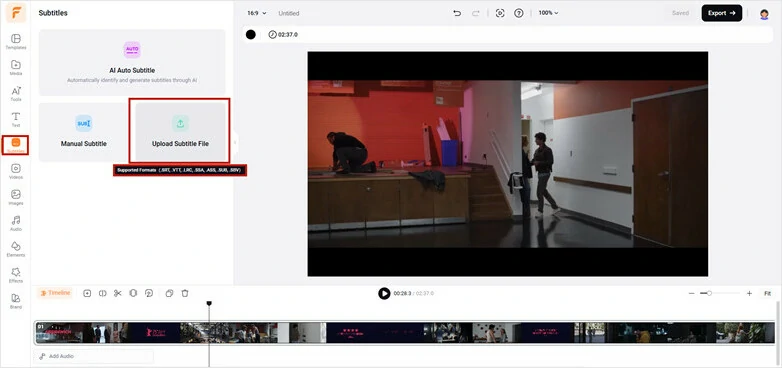Screen dimensions: 782x368
Task: Select video clip 01 in timeline
Action: pos(404,333)
